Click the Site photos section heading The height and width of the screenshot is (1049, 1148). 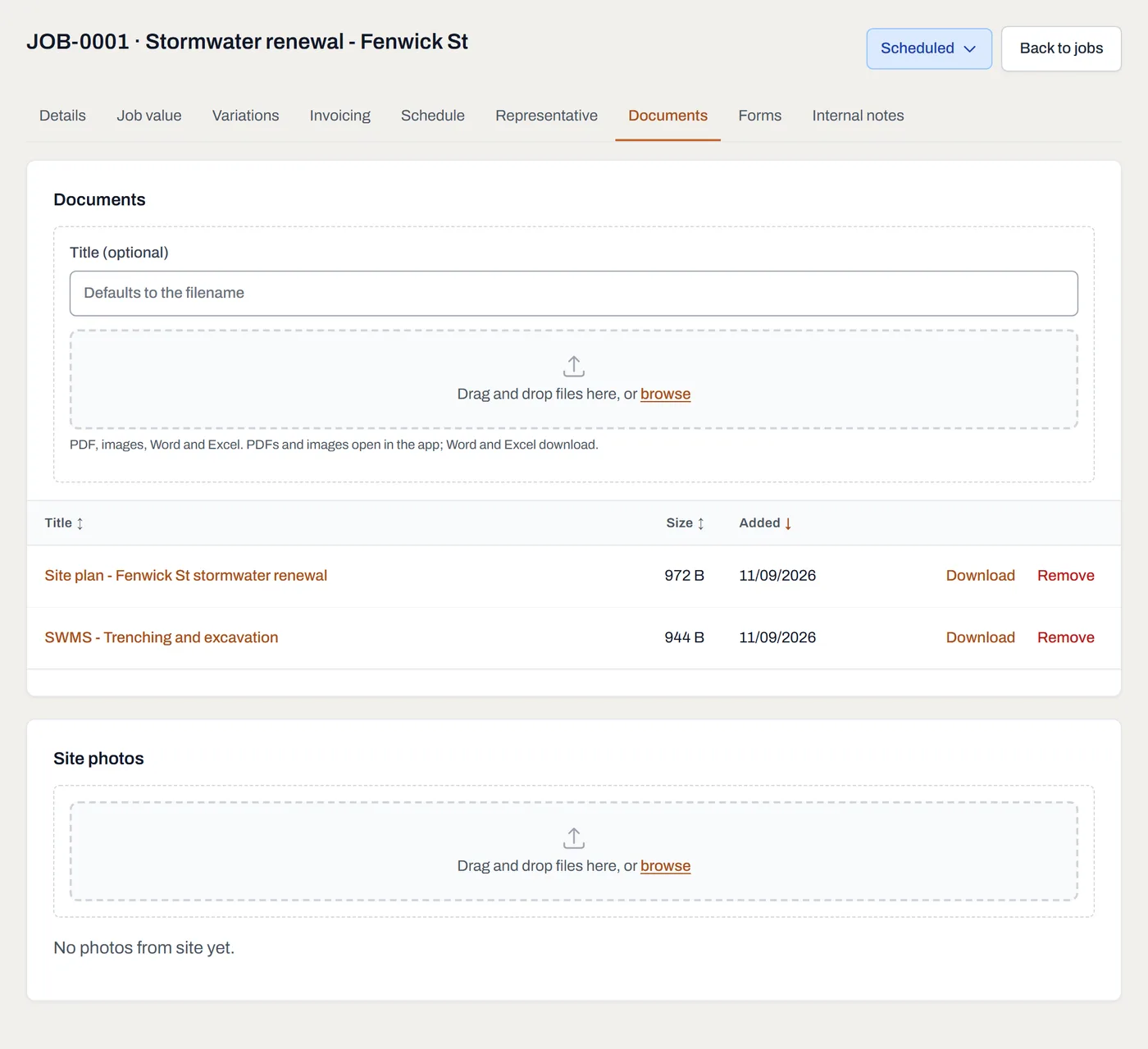(x=98, y=759)
